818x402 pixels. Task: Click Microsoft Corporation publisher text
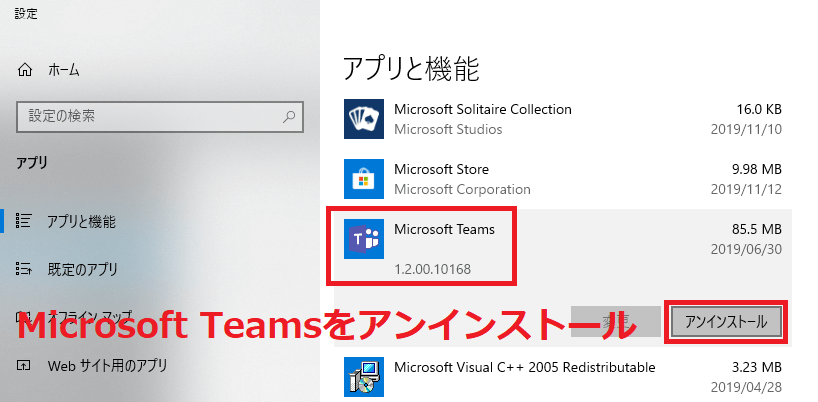(462, 189)
